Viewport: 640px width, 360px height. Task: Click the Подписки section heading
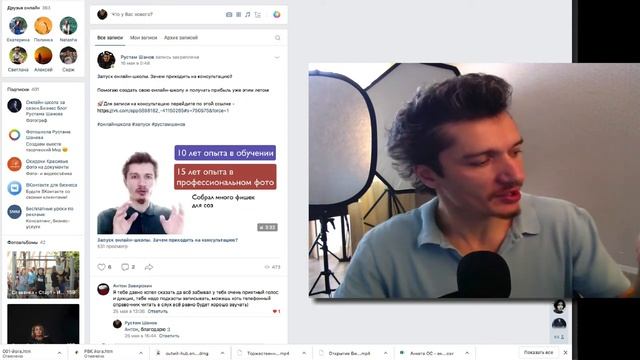(x=18, y=89)
